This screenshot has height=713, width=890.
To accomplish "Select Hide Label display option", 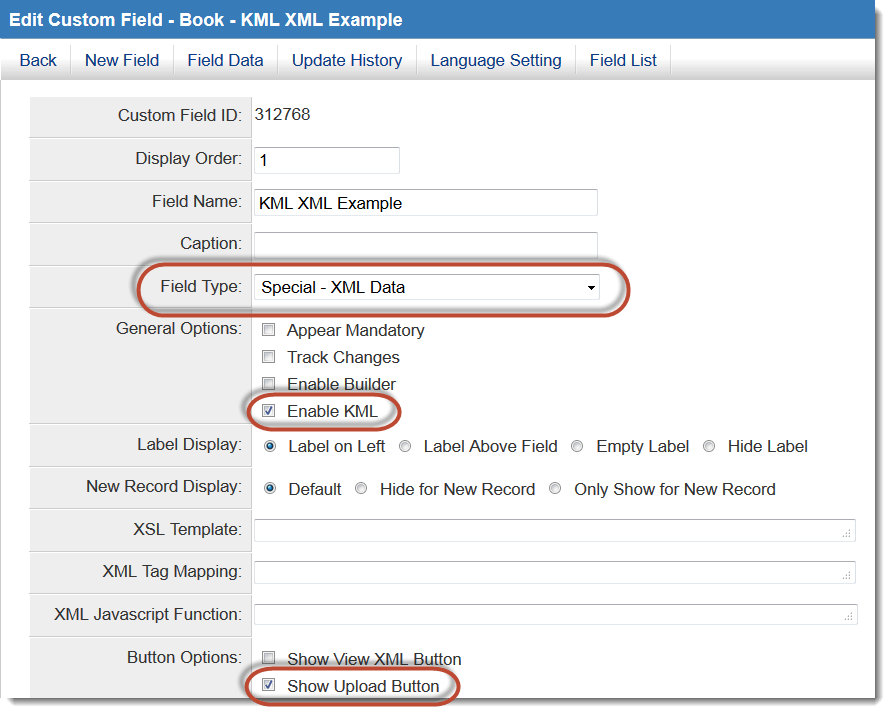I will [709, 446].
